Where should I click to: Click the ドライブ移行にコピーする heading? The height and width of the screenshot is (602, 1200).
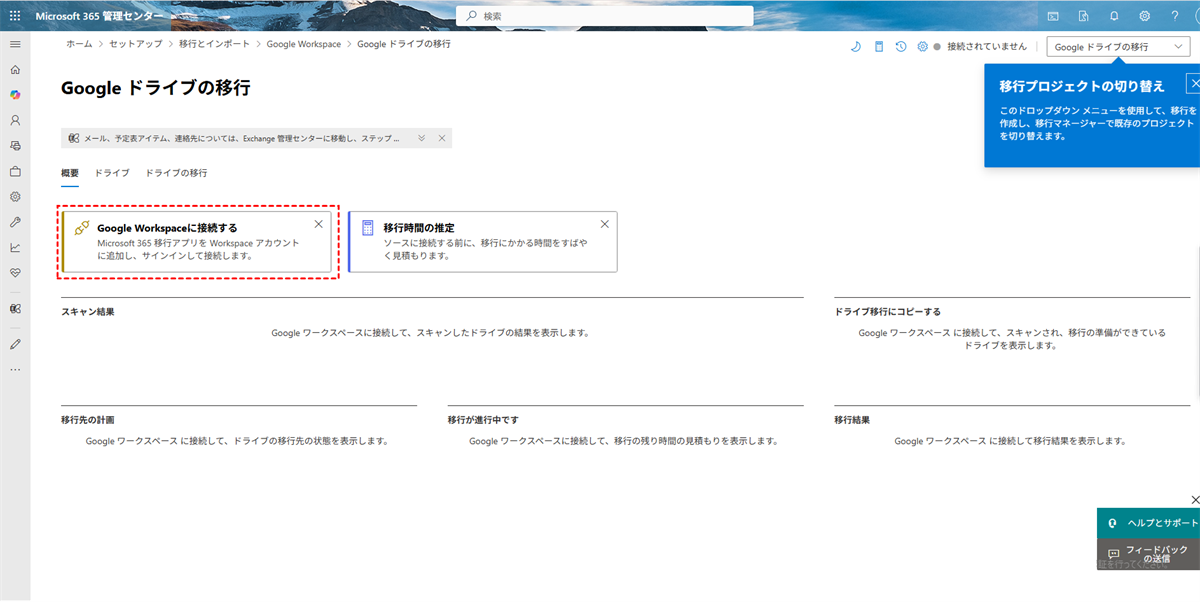pyautogui.click(x=888, y=312)
